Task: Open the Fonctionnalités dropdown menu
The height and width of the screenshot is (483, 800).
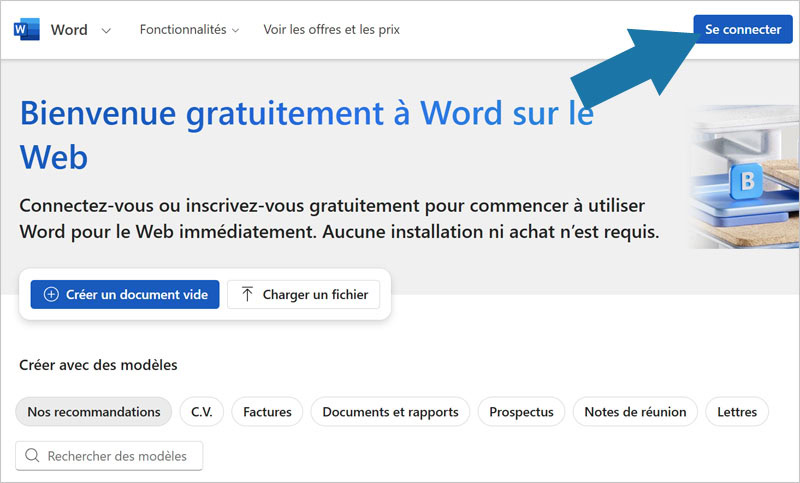Action: 189,30
